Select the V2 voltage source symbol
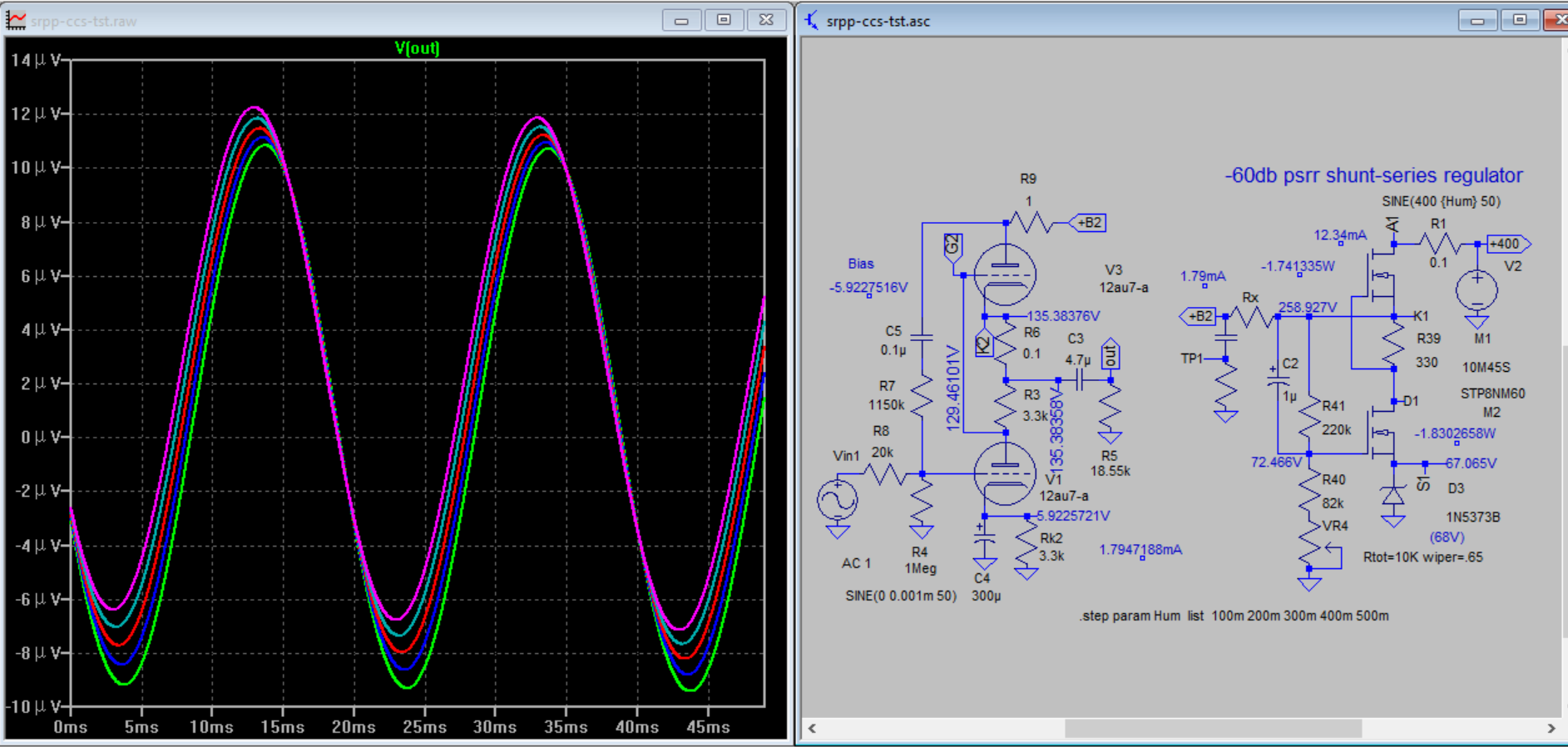This screenshot has width=1568, height=747. [x=1476, y=291]
